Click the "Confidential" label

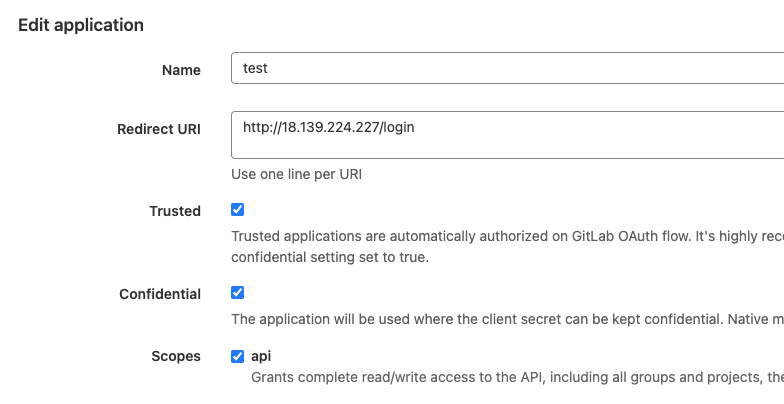coord(160,294)
